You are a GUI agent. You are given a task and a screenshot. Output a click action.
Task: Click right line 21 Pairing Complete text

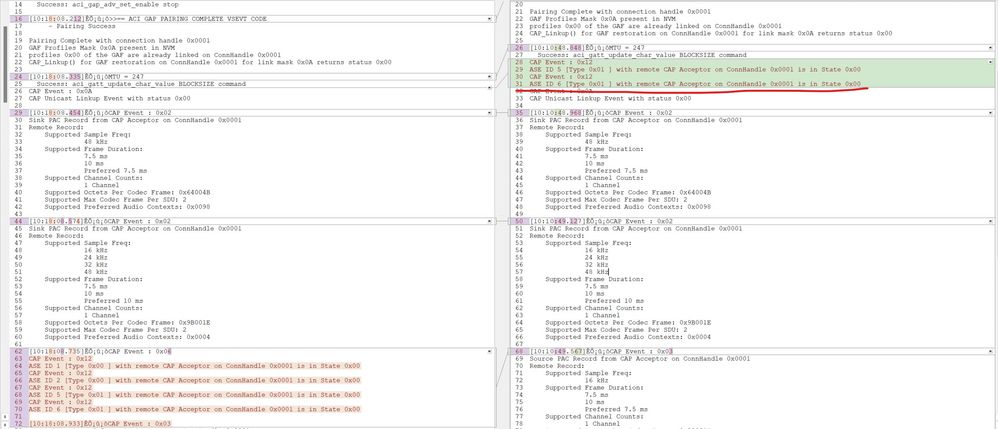621,11
